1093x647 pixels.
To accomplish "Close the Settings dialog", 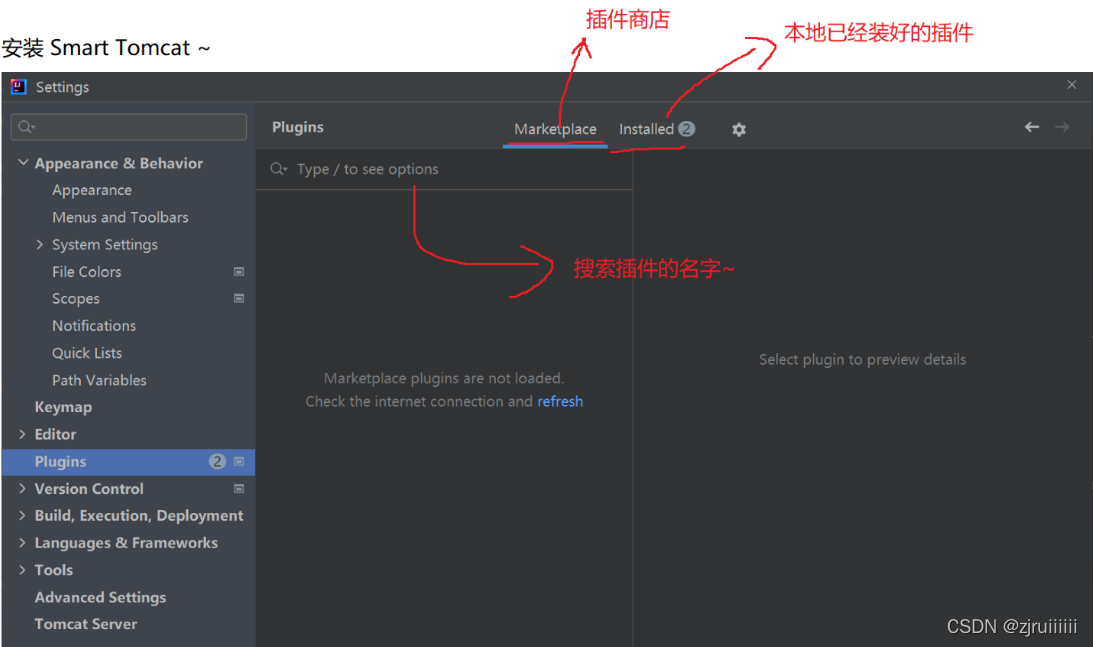I will [1071, 85].
